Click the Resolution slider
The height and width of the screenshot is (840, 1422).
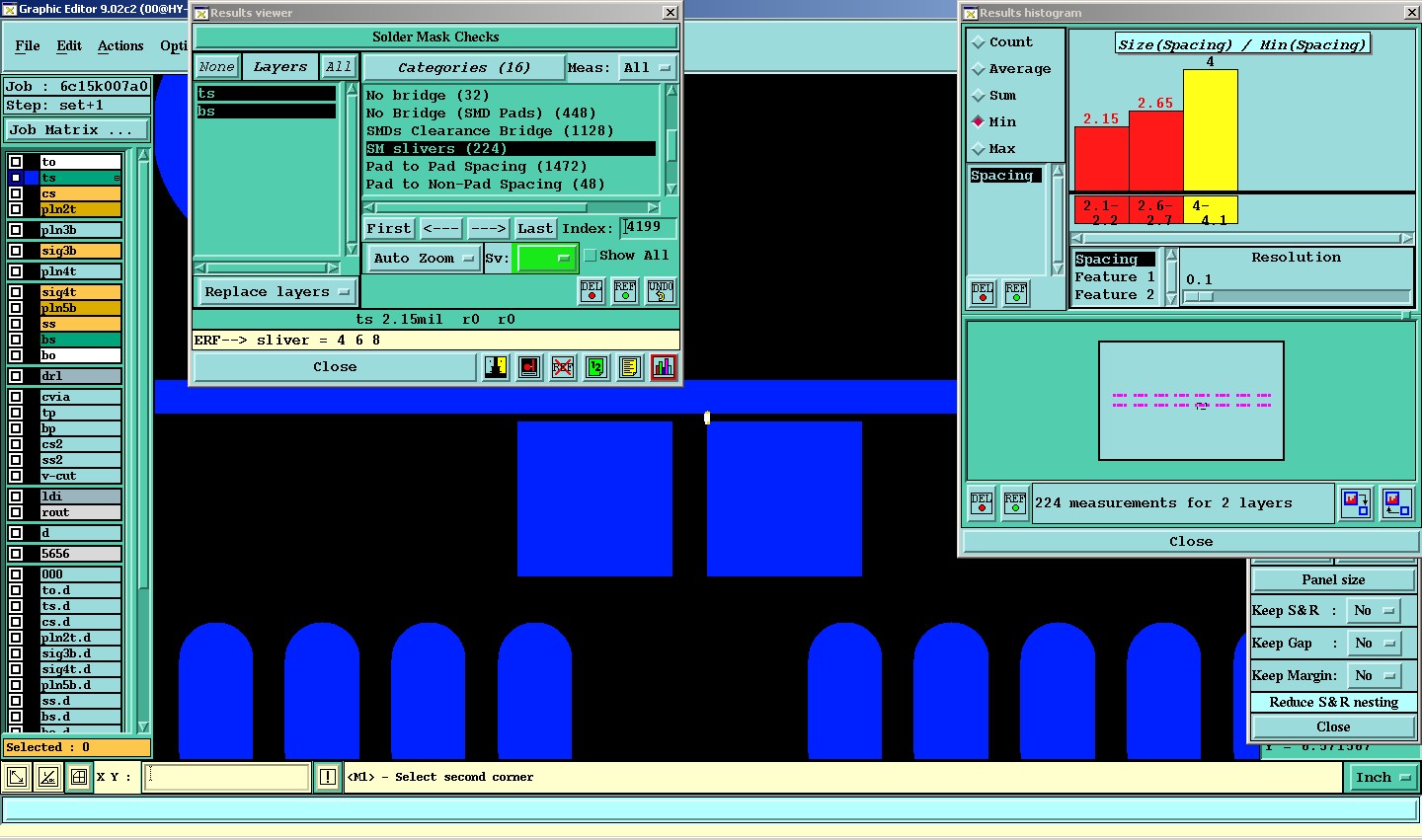click(x=1297, y=296)
